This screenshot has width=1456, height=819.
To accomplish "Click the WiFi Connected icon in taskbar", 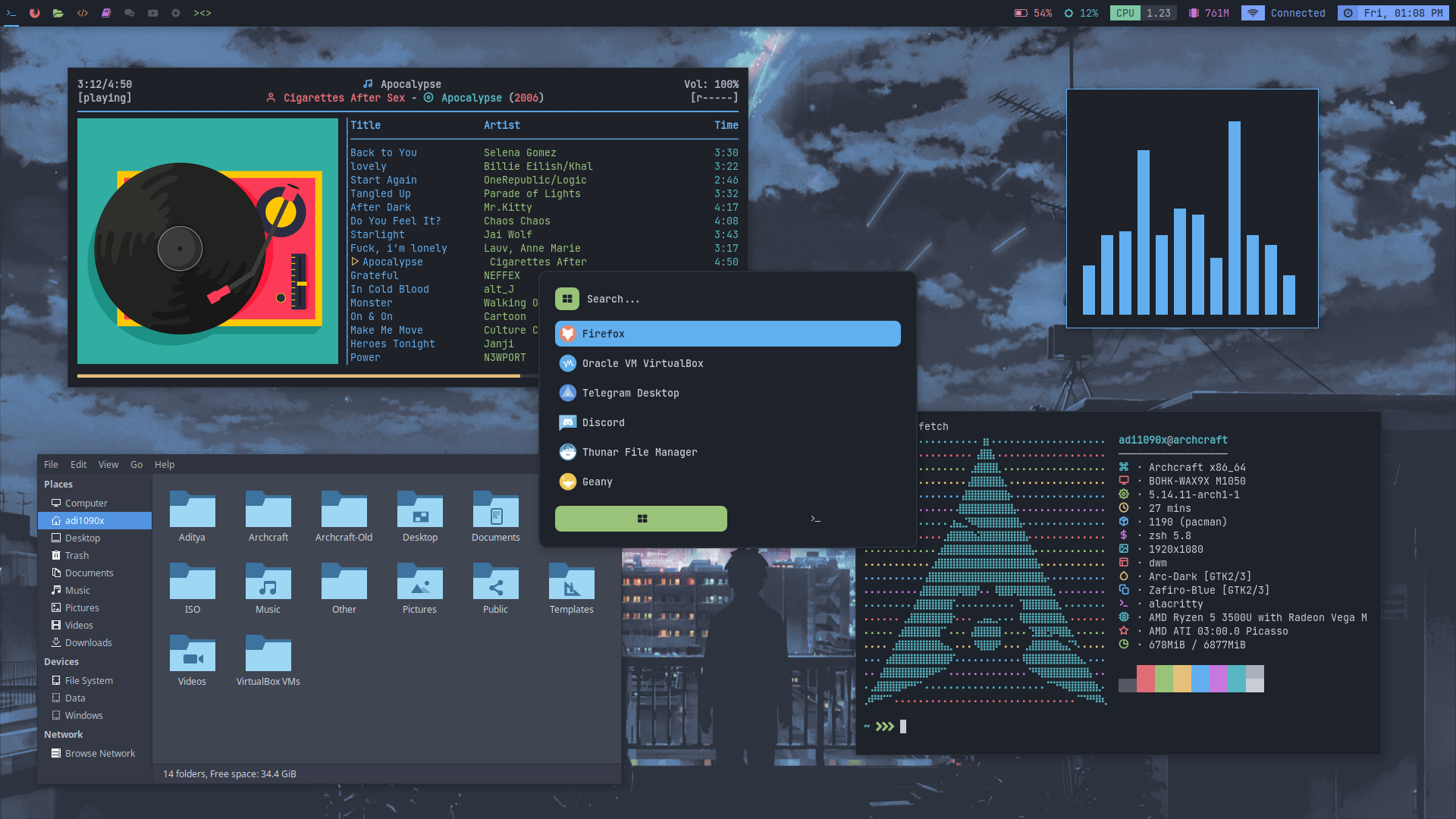I will tap(1251, 12).
